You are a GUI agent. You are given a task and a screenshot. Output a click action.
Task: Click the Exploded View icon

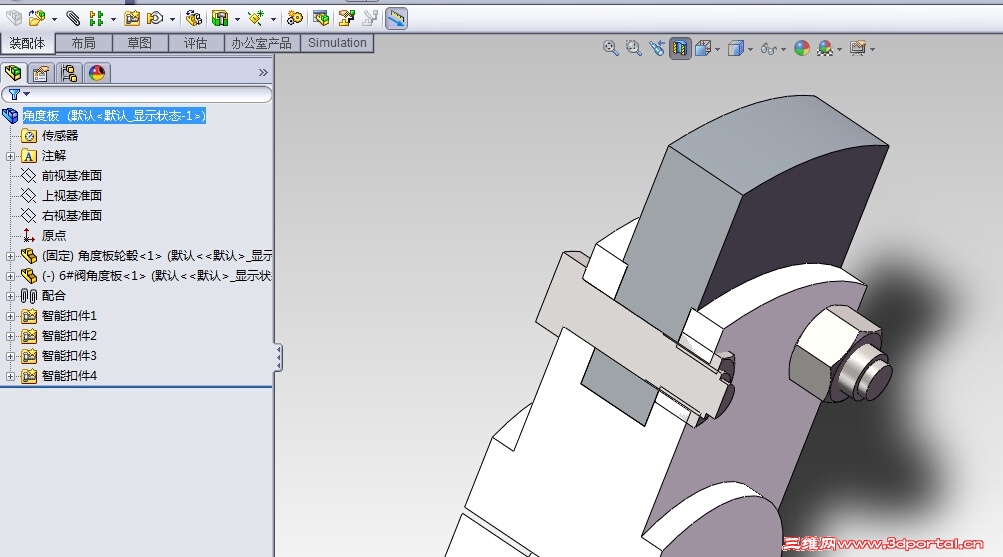[346, 18]
